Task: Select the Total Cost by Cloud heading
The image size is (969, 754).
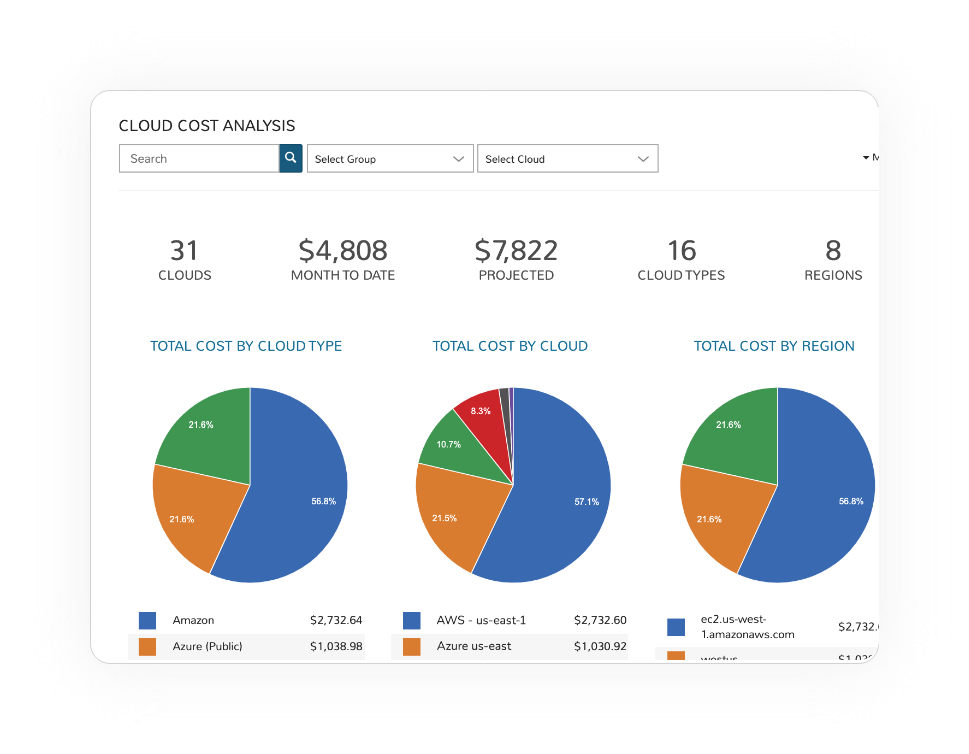Action: click(510, 346)
